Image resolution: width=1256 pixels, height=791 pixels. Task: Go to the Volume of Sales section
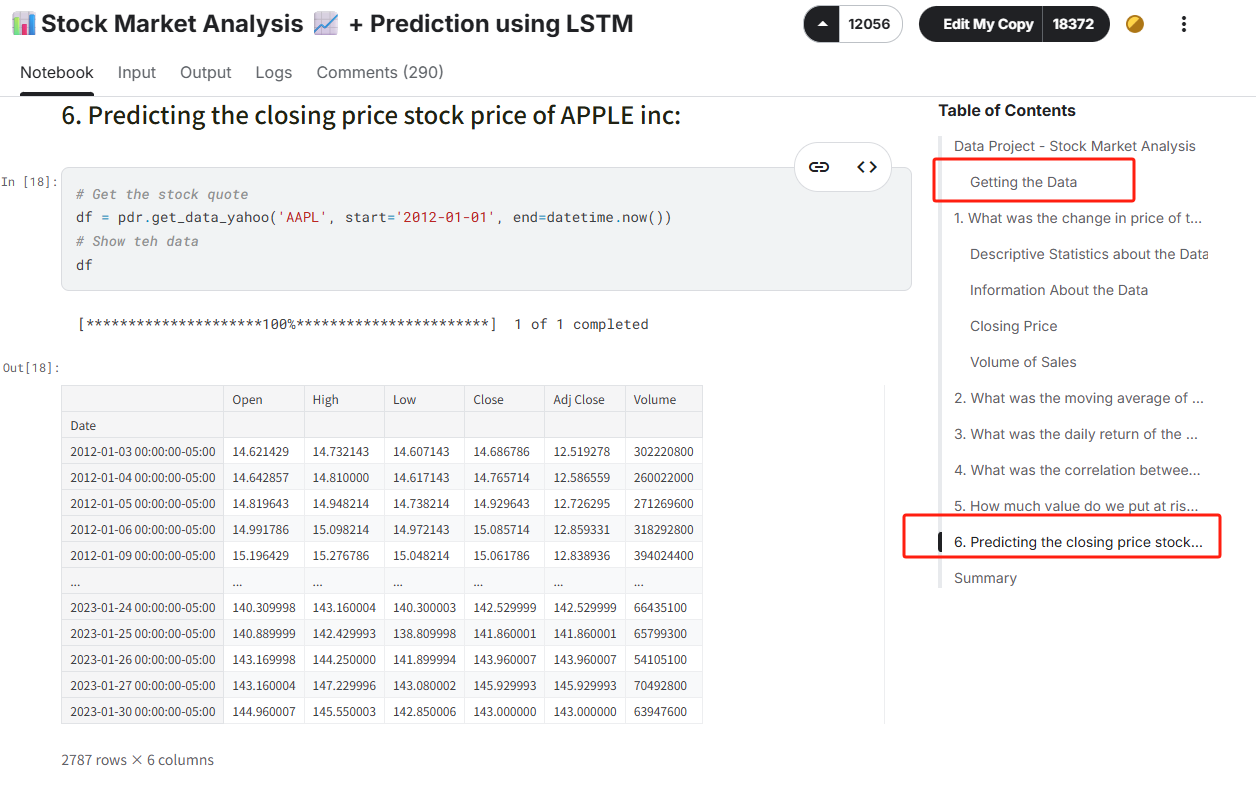[1023, 362]
